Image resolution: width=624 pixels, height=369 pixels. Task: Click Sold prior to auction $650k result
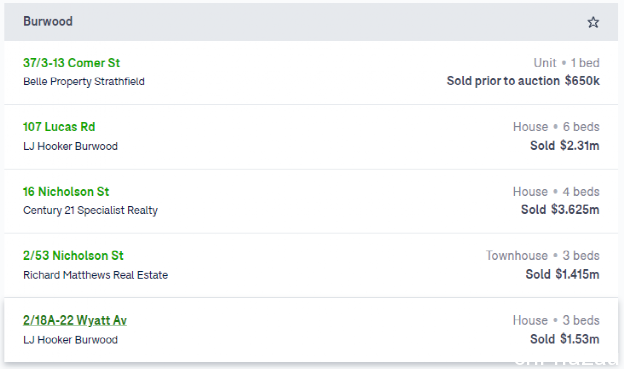[x=523, y=81]
